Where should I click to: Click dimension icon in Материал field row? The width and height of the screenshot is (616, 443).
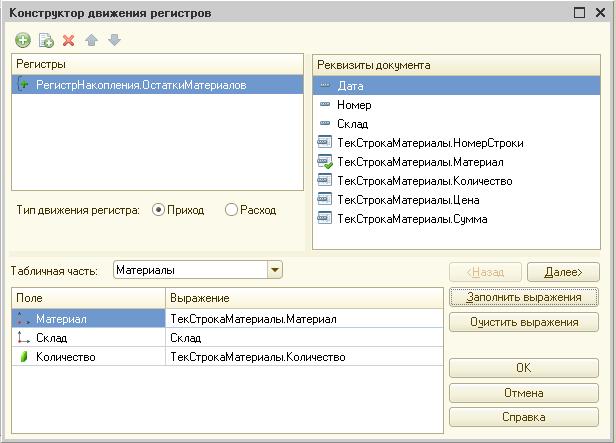pyautogui.click(x=24, y=319)
